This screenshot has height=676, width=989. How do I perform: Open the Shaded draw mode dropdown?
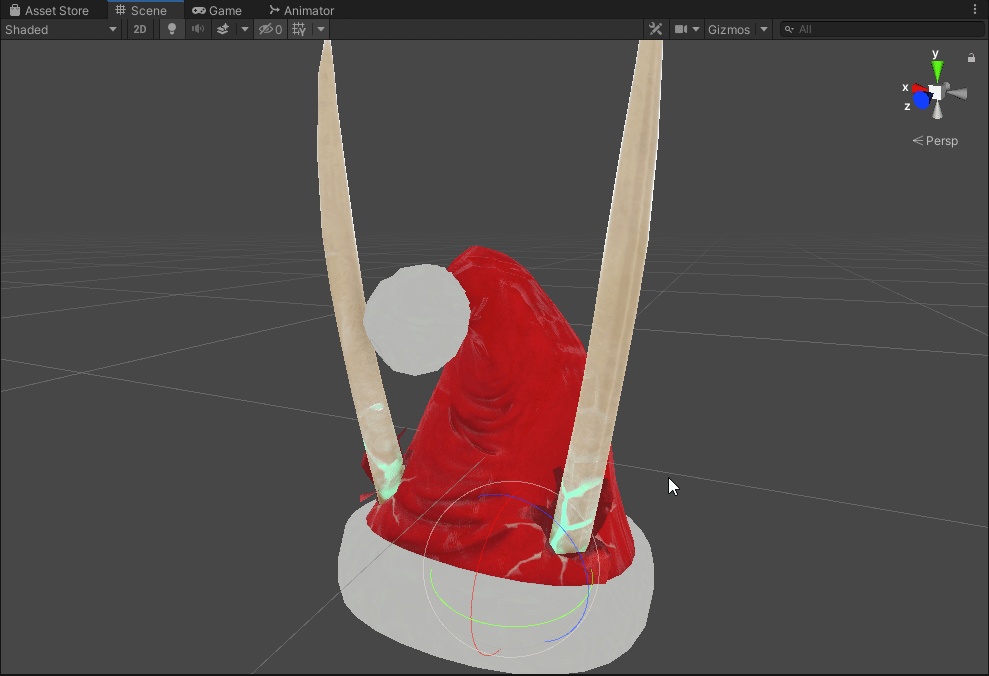click(60, 29)
